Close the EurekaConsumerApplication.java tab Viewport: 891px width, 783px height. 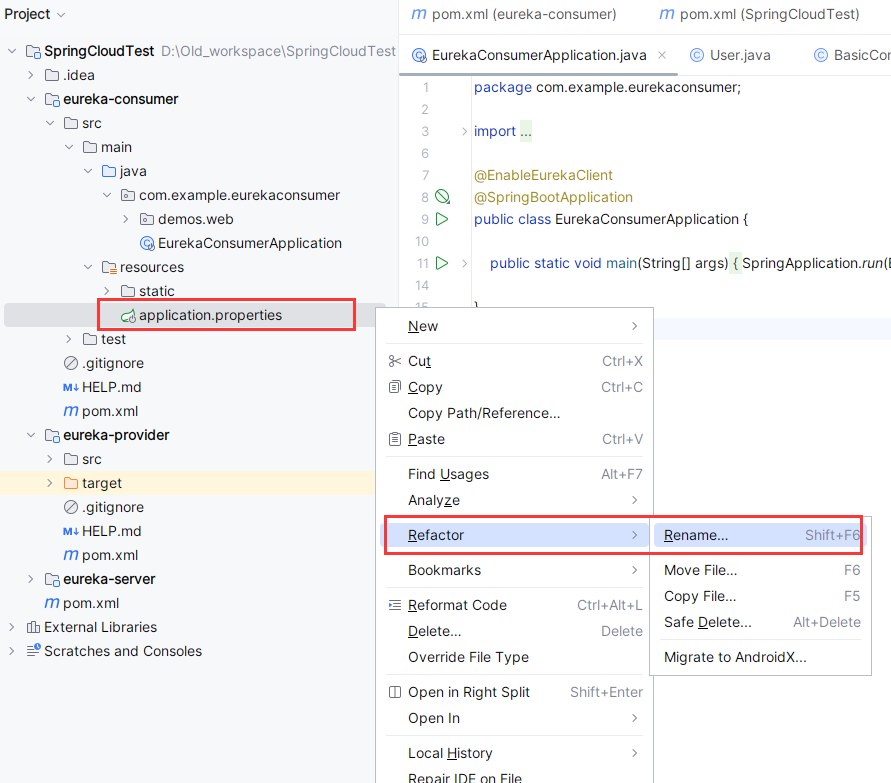(662, 55)
